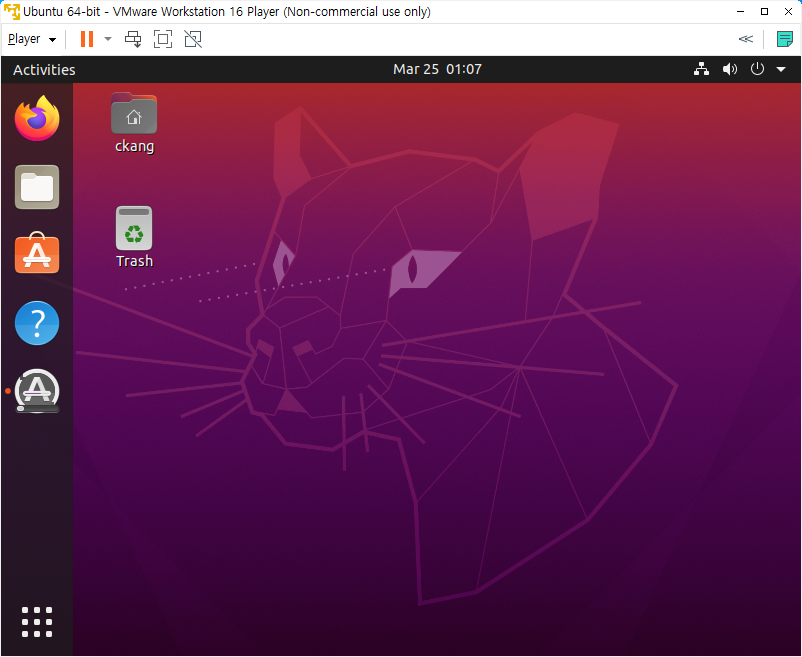Image resolution: width=802 pixels, height=657 pixels.
Task: Click the wired network status icon
Action: point(701,69)
